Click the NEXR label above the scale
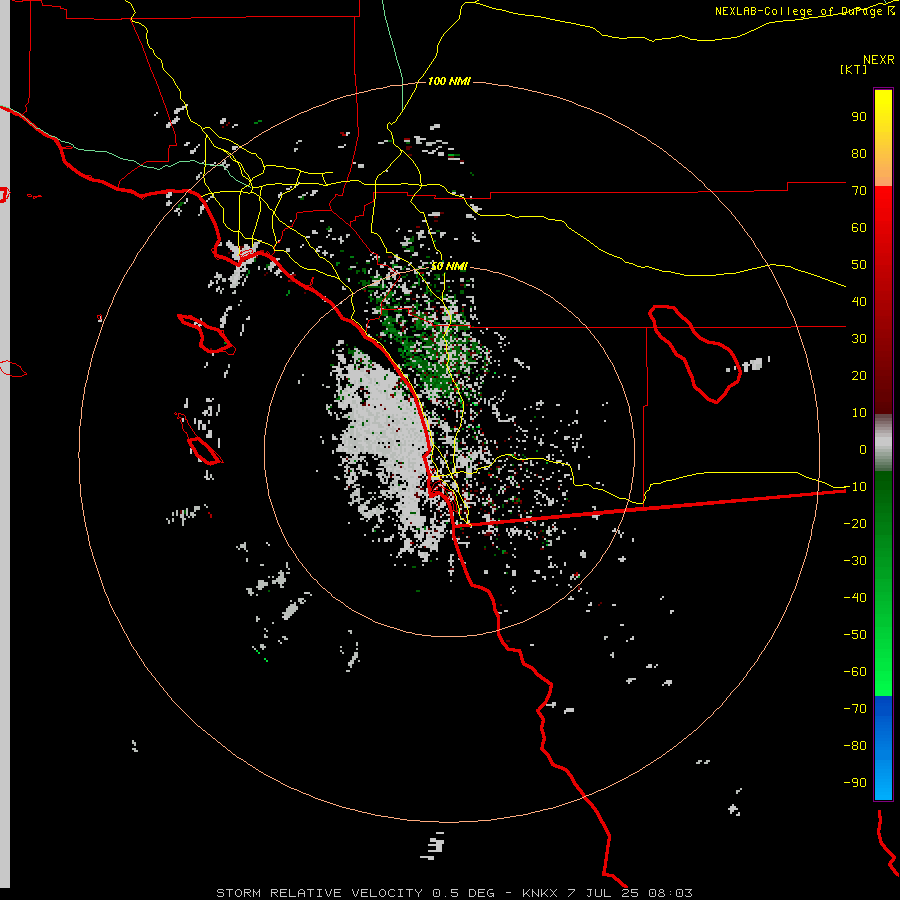Screen dimensions: 900x900 point(879,60)
